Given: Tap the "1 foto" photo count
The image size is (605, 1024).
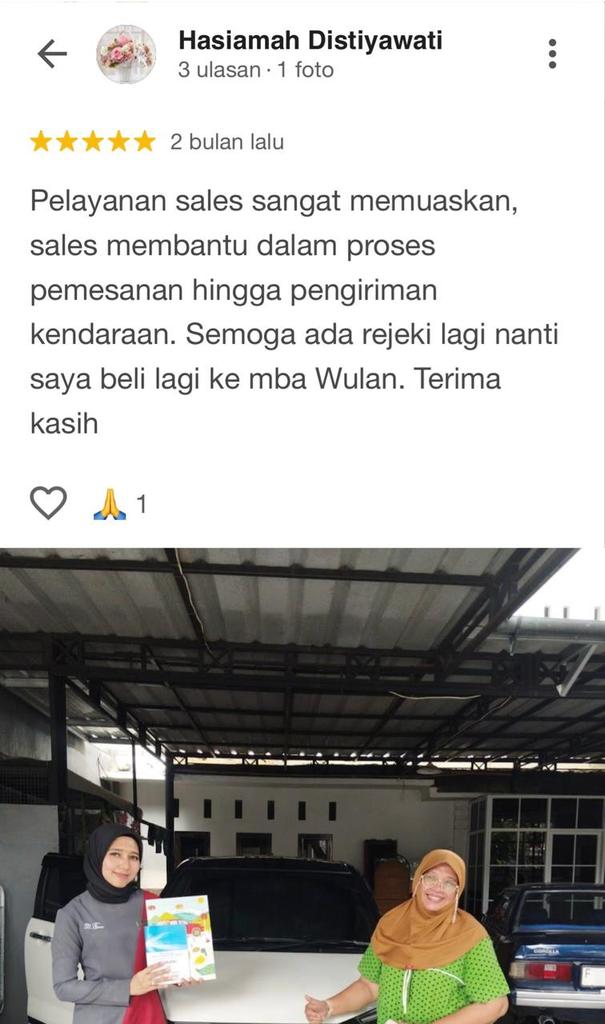Looking at the screenshot, I should pos(305,70).
